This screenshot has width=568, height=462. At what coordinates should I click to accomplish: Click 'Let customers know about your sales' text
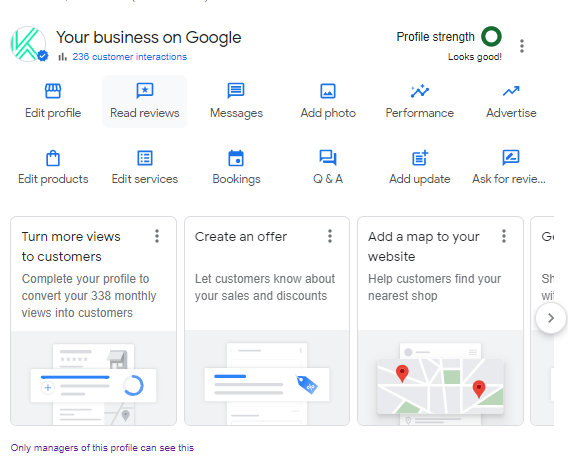click(264, 287)
